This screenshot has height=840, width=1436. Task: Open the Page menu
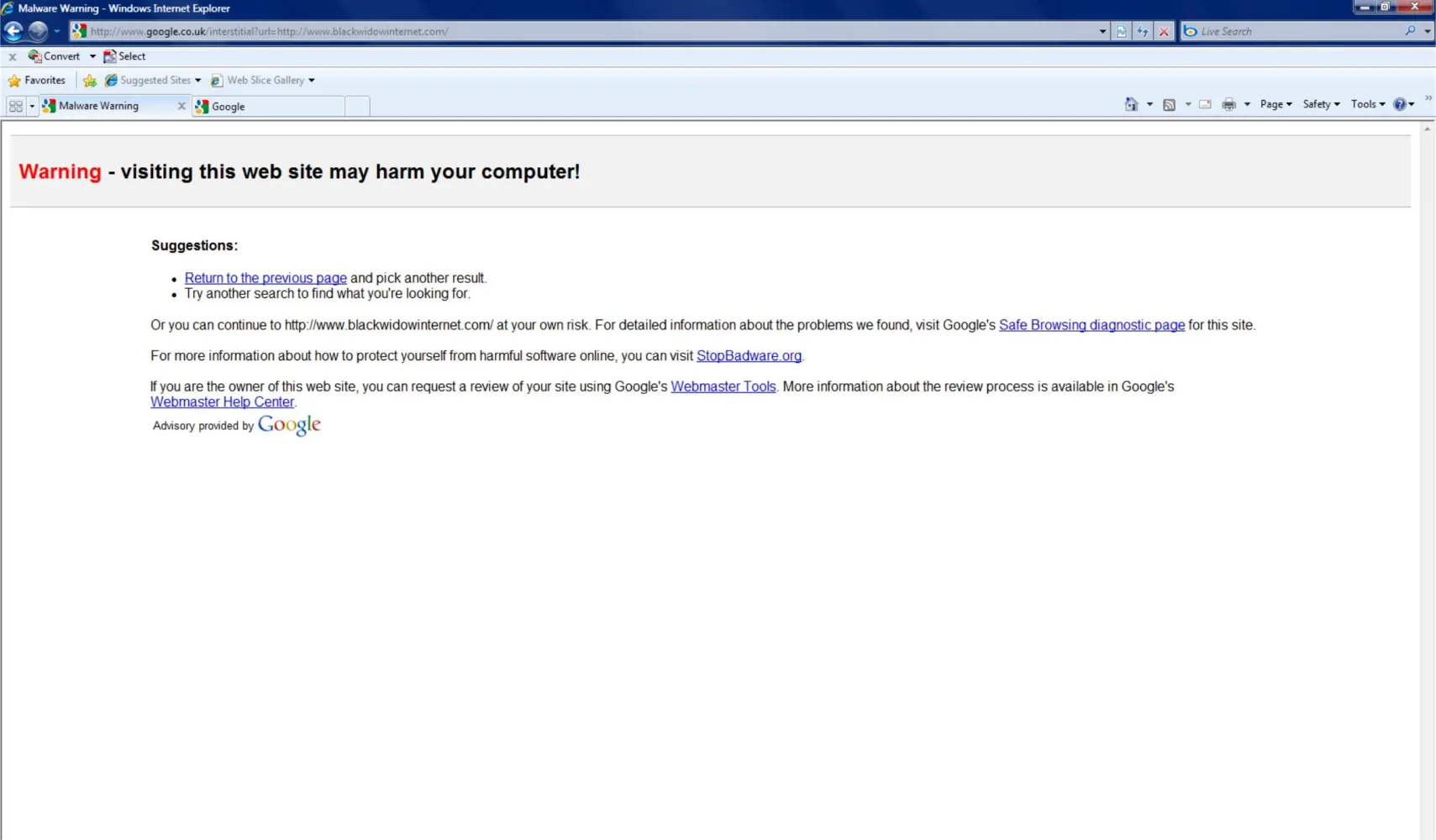(1276, 104)
